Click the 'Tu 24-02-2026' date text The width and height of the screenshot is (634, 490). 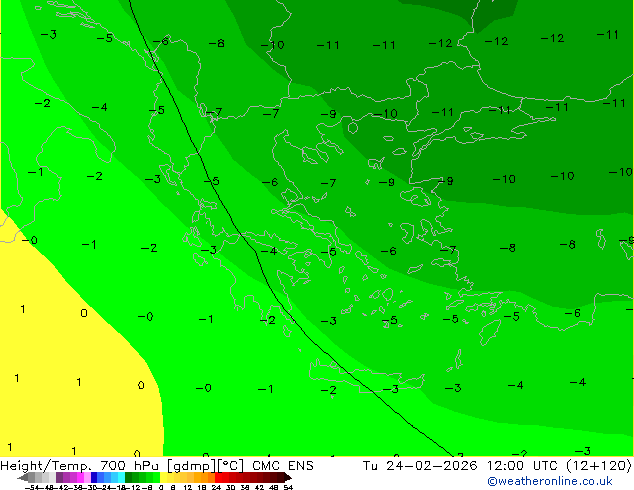pos(420,466)
